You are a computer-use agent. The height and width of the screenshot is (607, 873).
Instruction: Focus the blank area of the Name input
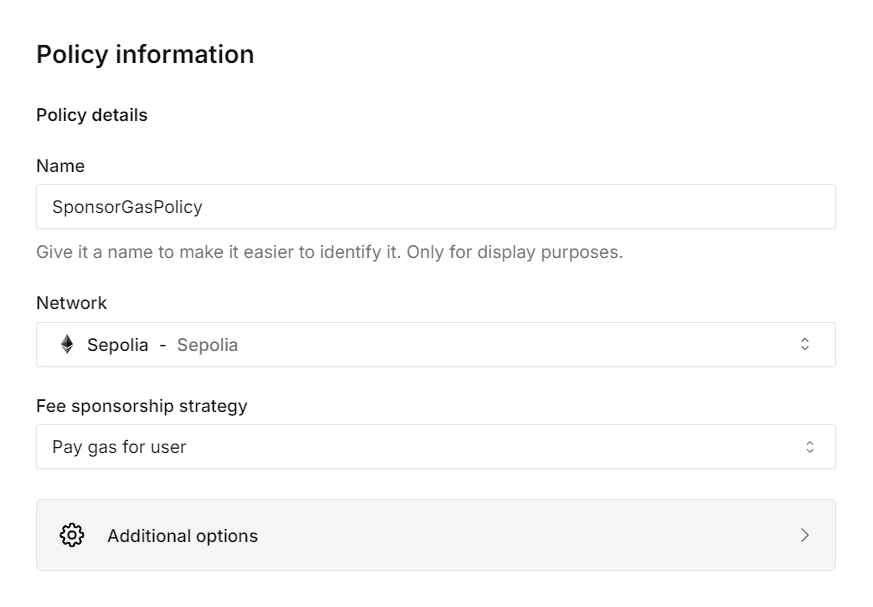(x=520, y=207)
